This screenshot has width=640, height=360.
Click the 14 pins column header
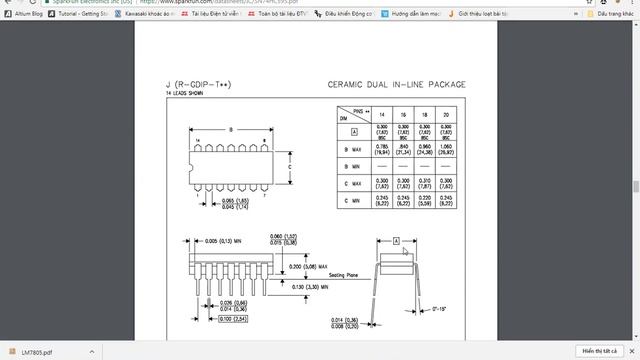382,115
